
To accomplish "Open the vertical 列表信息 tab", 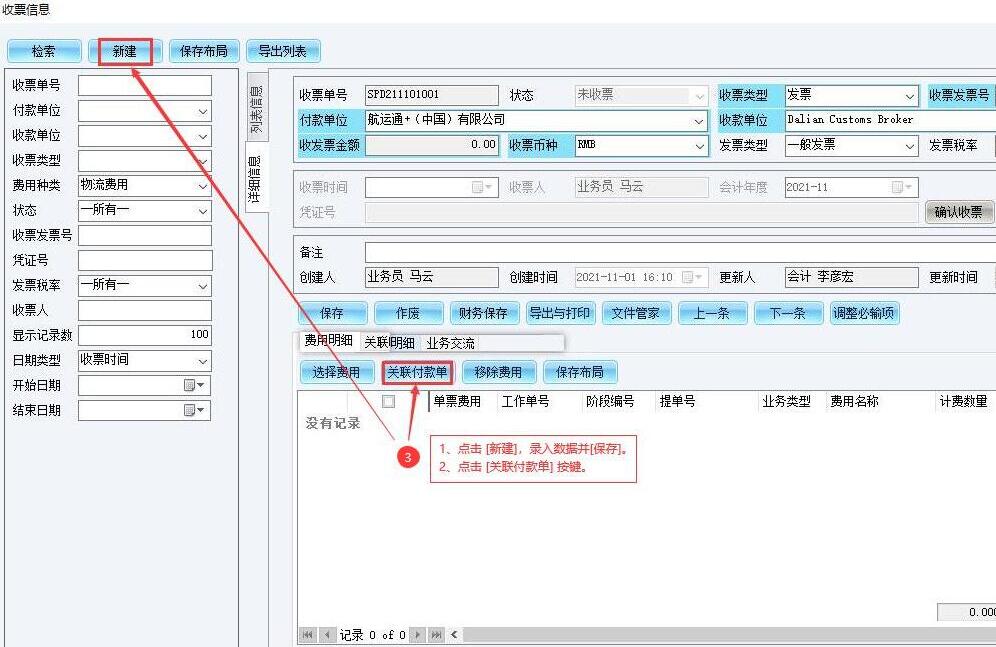I will click(256, 109).
